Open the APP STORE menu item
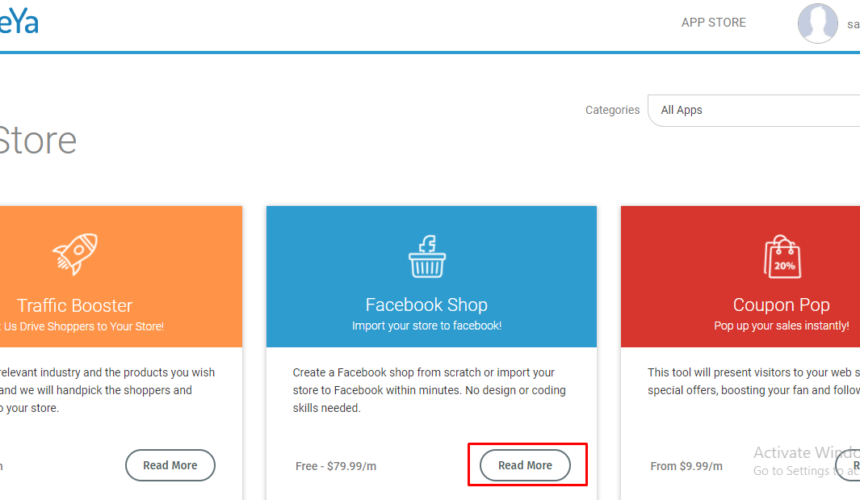Image resolution: width=860 pixels, height=500 pixels. click(x=714, y=22)
